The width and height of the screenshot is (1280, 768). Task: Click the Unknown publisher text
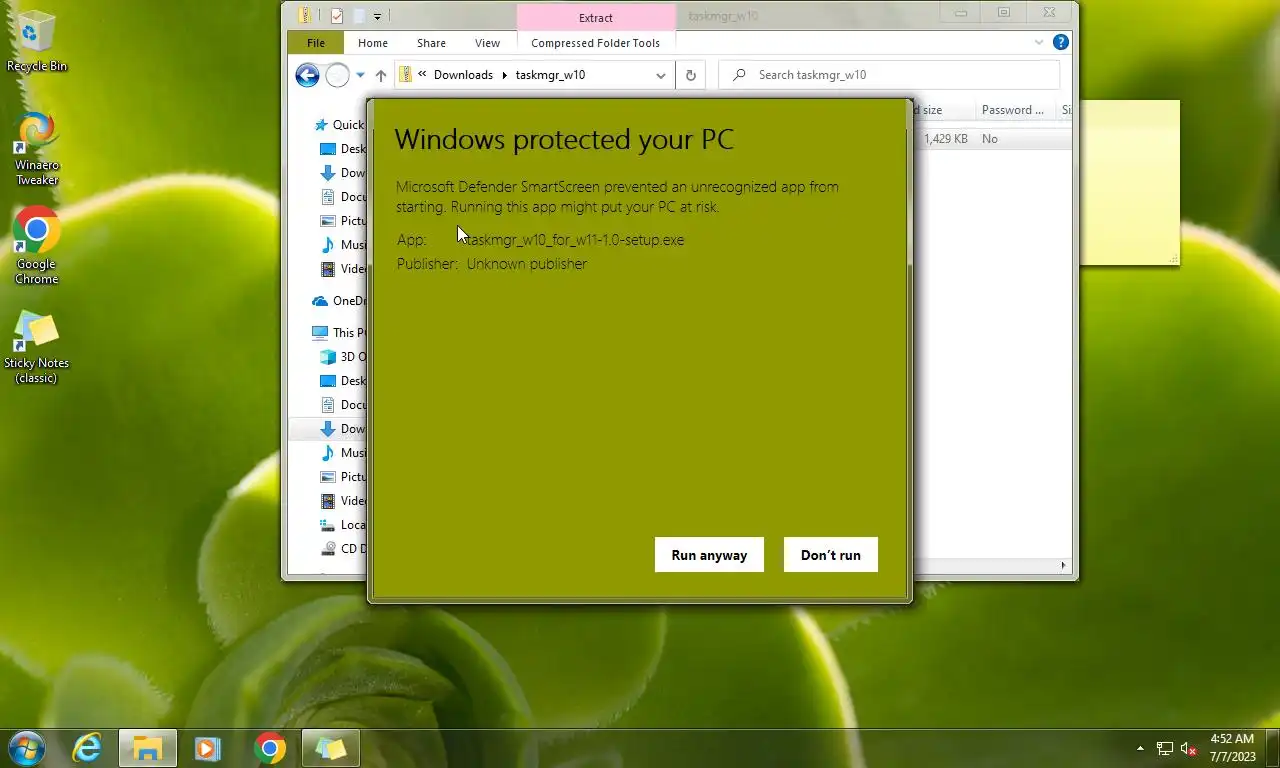tap(526, 264)
